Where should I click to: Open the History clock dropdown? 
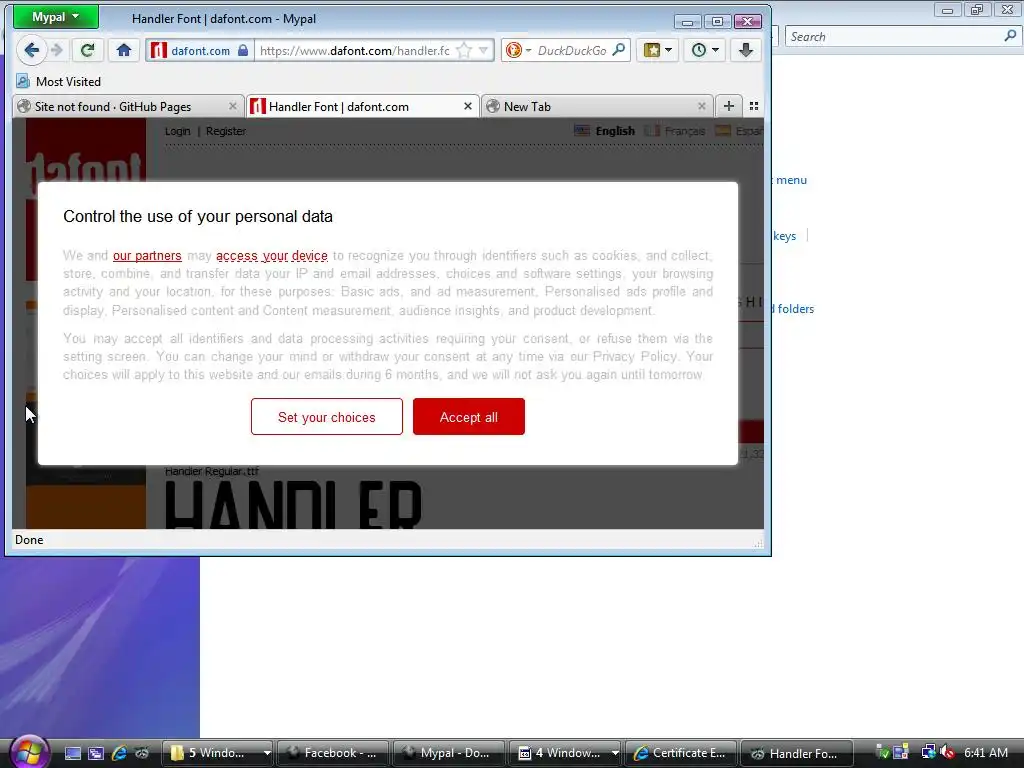pyautogui.click(x=705, y=50)
